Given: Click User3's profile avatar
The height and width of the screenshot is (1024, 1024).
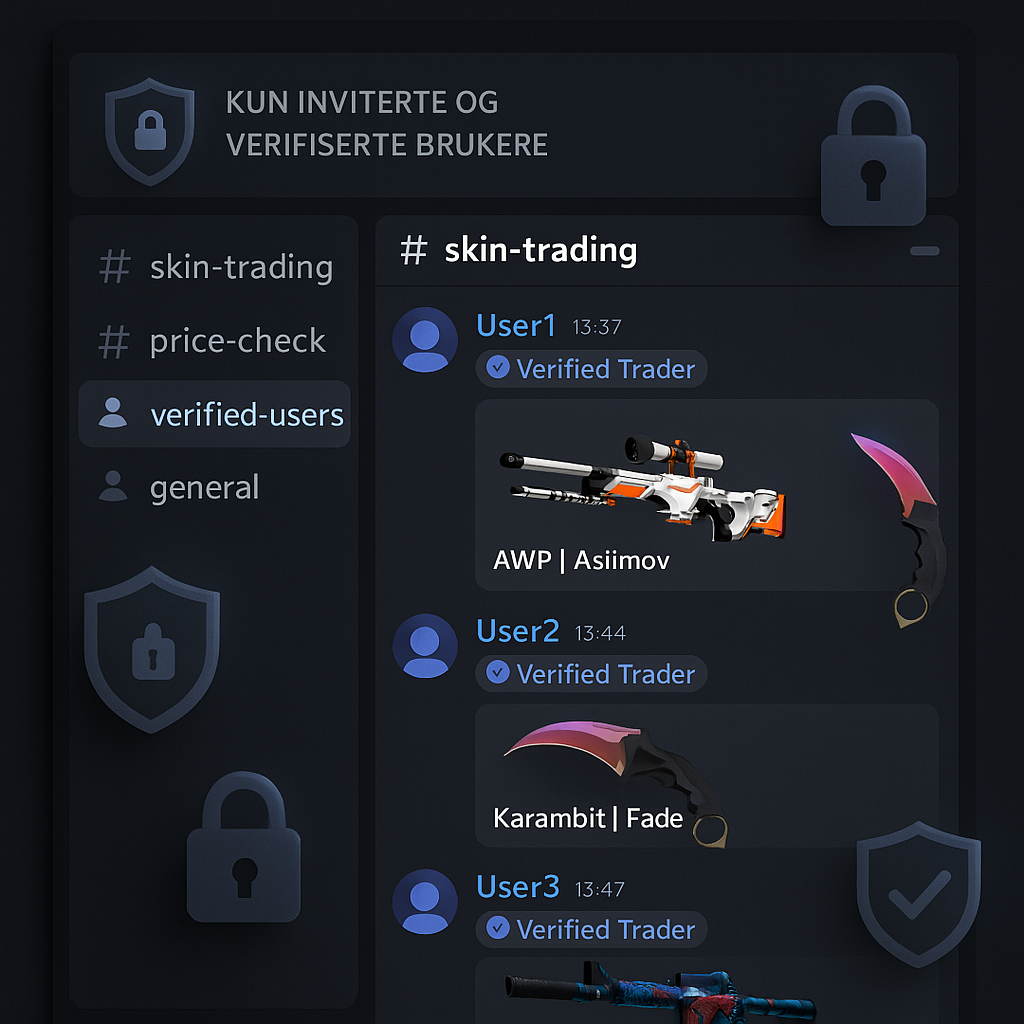Looking at the screenshot, I should 424,901.
